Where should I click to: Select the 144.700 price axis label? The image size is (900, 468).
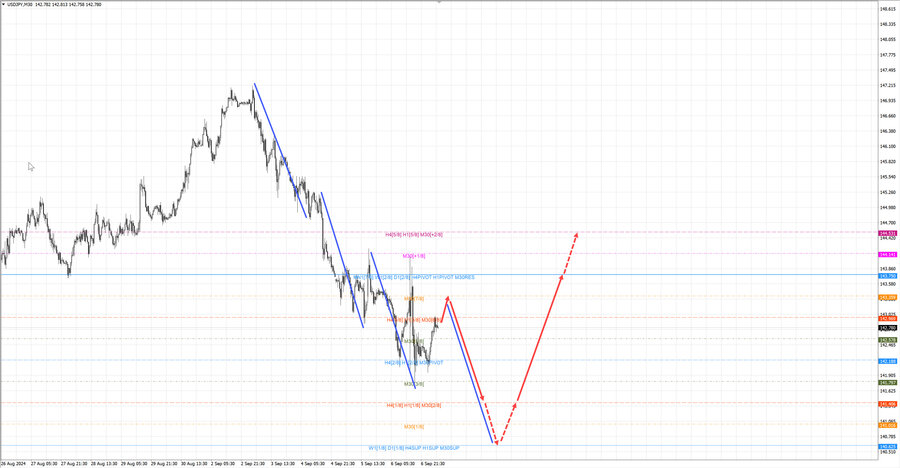888,223
